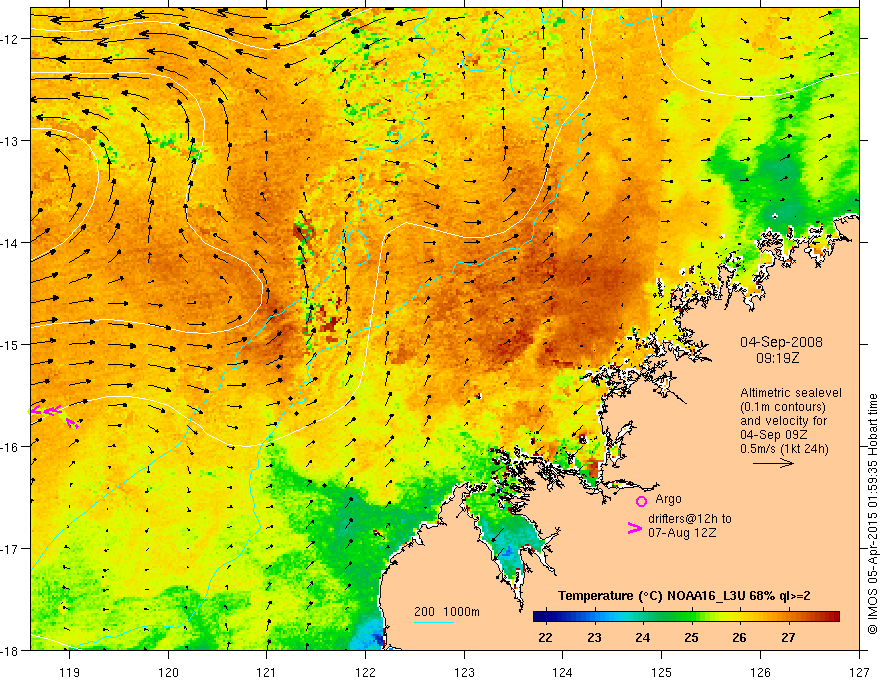Screen dimensions: 880x680
Task: Click the '07-Aug 12Z' legend text
Action: tap(682, 533)
